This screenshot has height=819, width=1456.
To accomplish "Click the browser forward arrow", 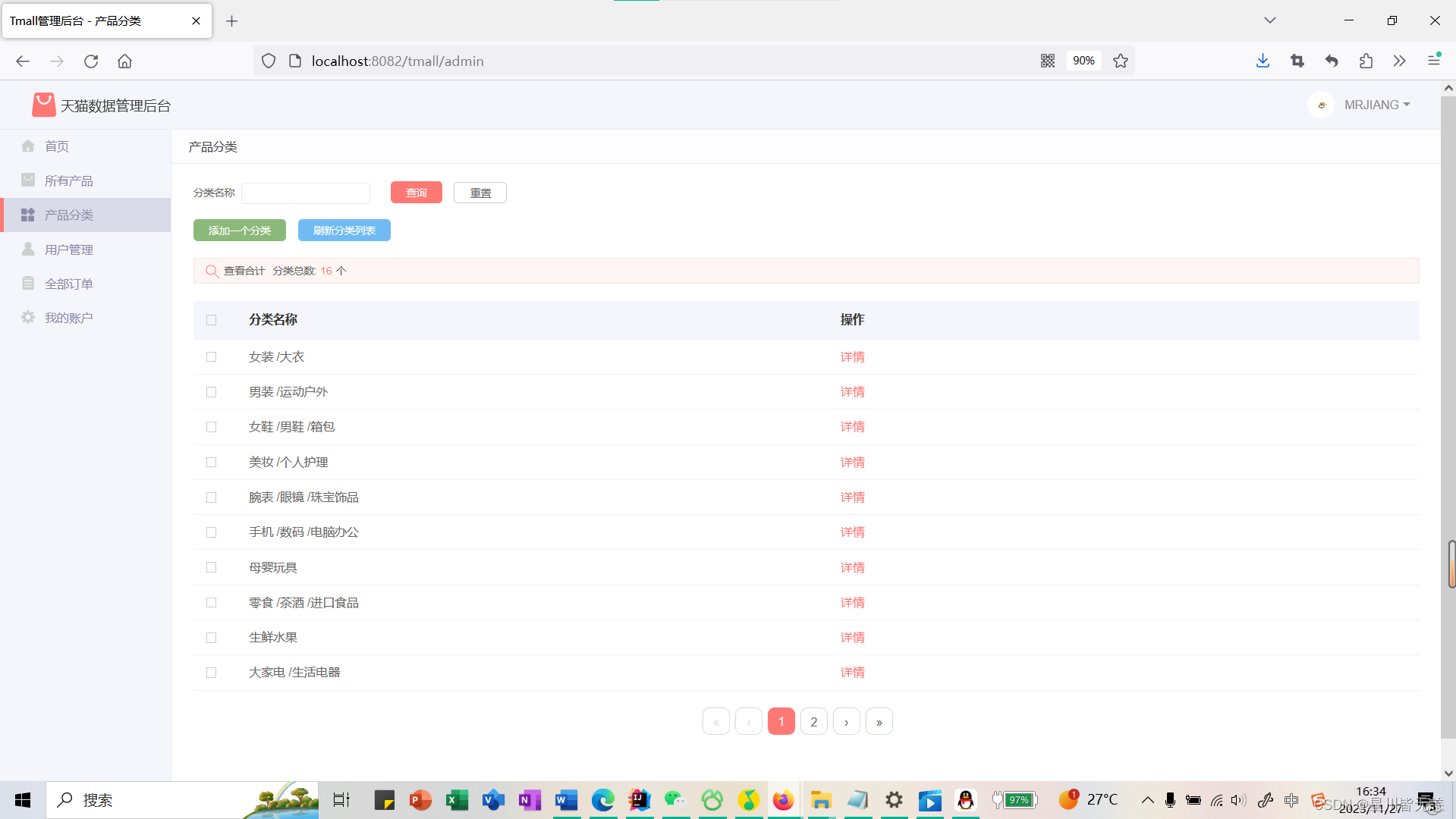I will [x=57, y=61].
